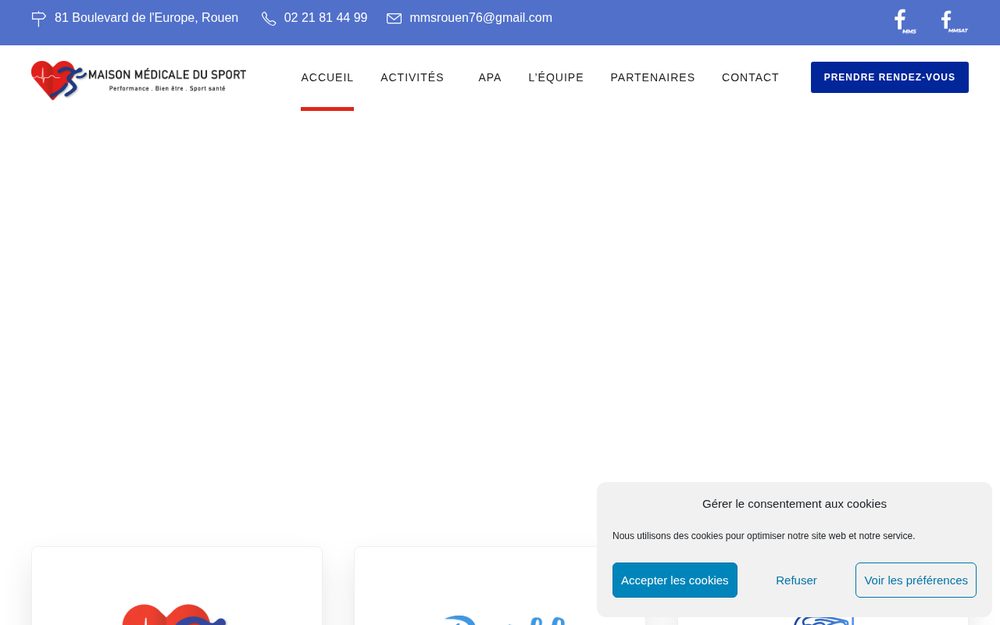Go to the Accueil menu item

point(327,77)
